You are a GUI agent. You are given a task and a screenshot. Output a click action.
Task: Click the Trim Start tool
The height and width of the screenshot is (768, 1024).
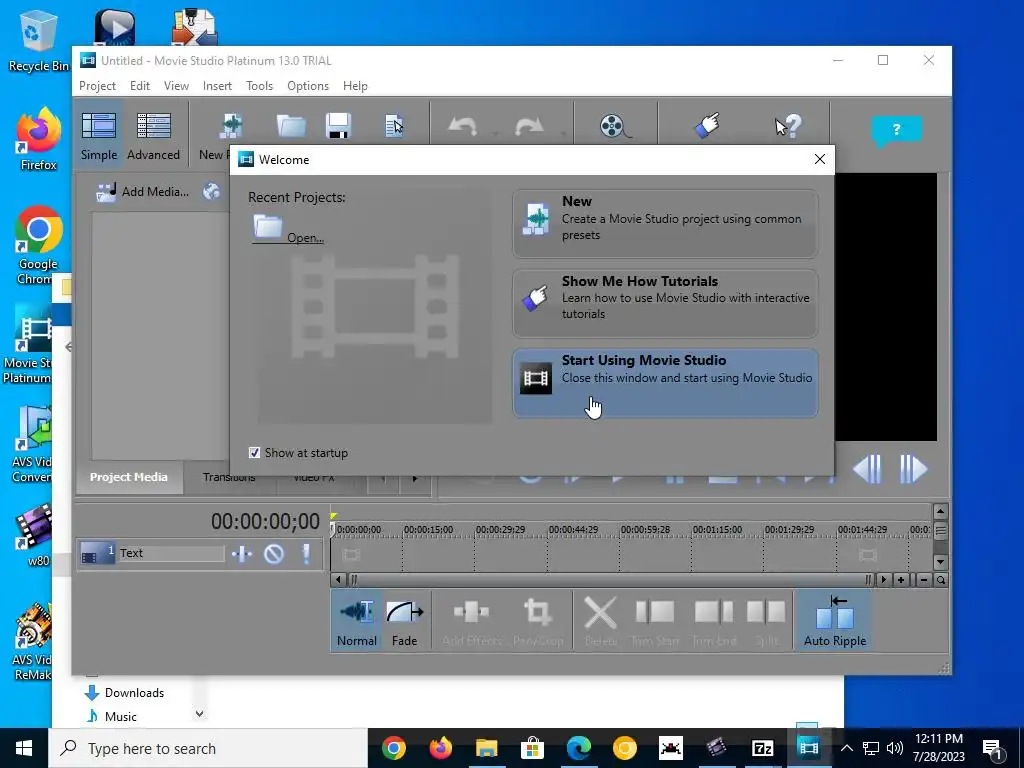click(655, 621)
